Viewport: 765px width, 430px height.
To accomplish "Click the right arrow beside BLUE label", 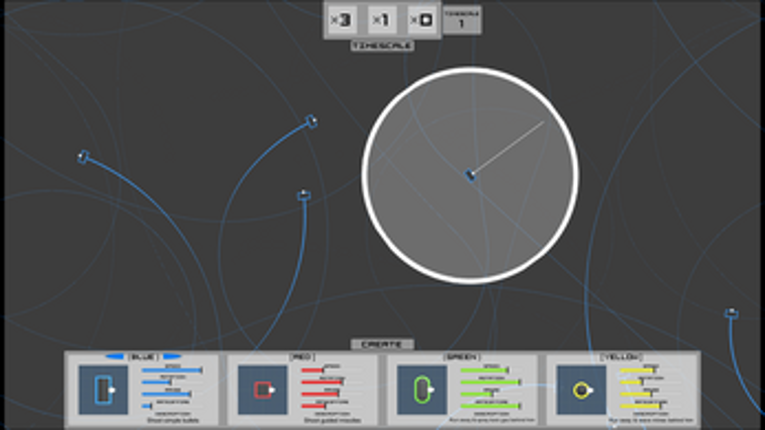I will [172, 357].
